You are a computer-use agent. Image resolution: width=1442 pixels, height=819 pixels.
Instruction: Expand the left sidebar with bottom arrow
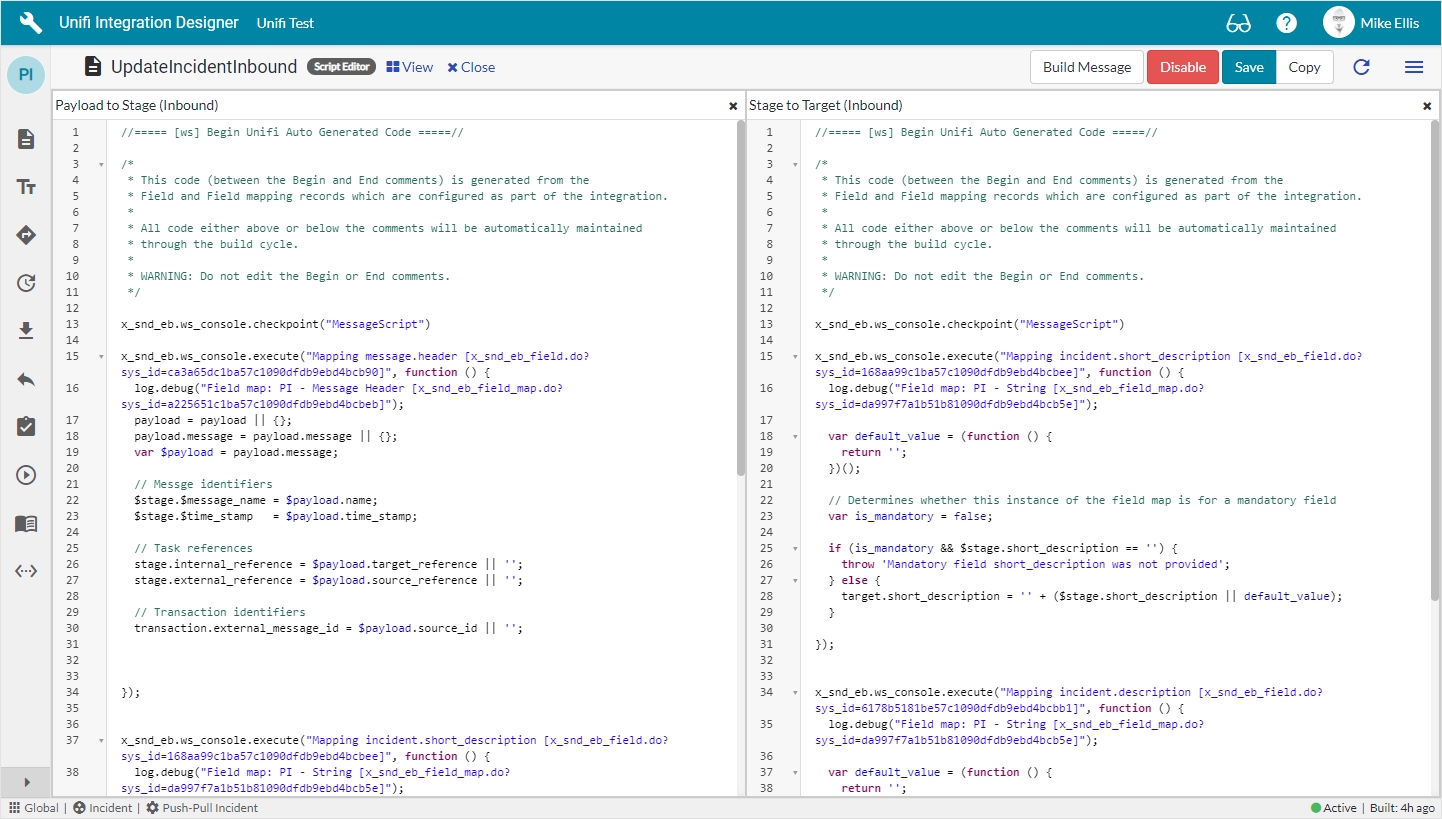(27, 782)
